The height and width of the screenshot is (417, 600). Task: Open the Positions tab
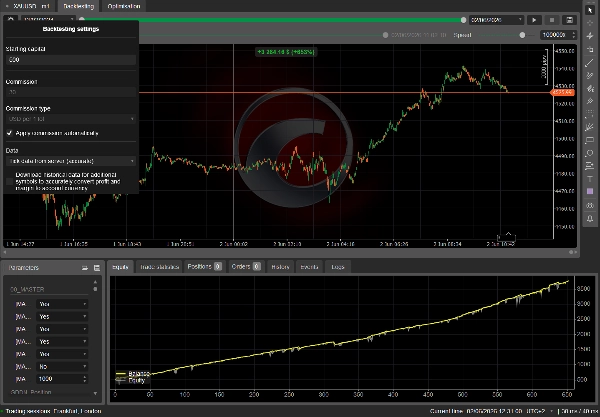coord(205,267)
